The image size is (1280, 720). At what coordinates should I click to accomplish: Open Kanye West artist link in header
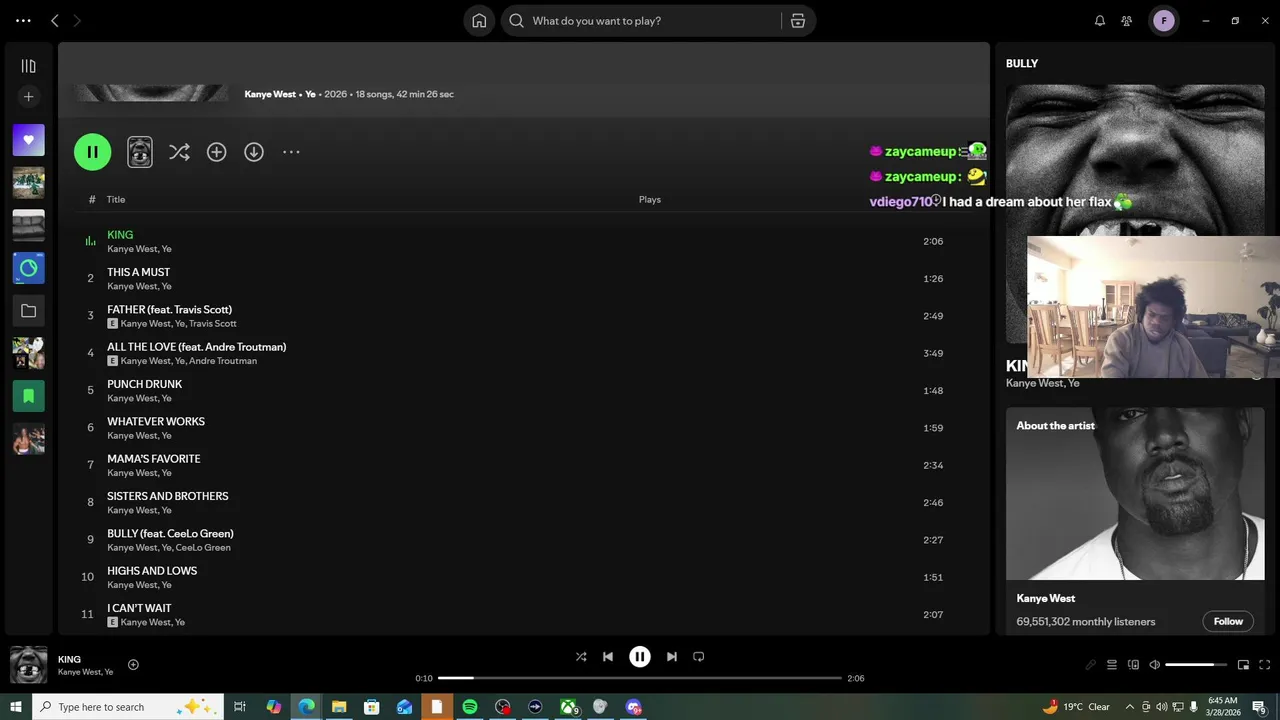270,94
